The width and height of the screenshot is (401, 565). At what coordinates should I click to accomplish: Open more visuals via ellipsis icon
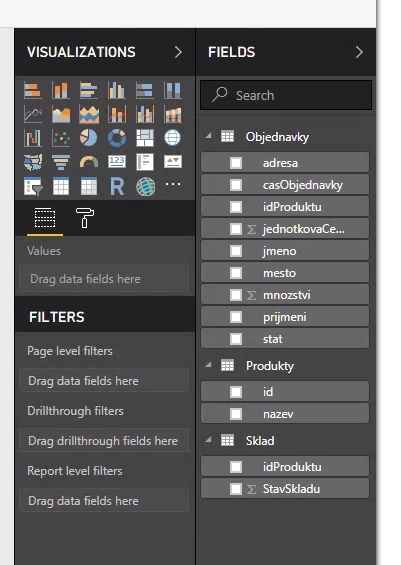(173, 184)
